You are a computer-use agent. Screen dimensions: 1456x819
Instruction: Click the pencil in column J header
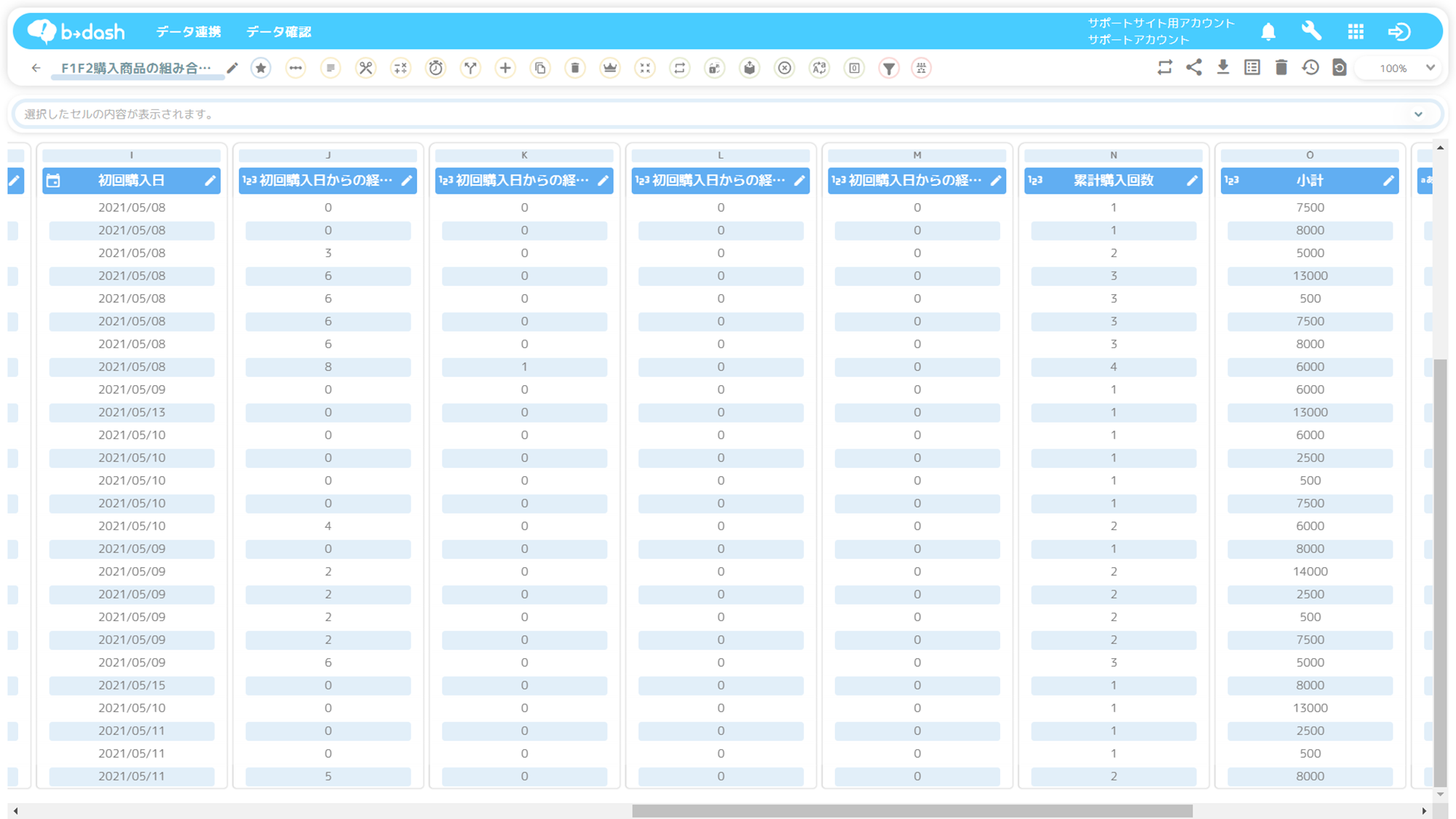coord(406,181)
